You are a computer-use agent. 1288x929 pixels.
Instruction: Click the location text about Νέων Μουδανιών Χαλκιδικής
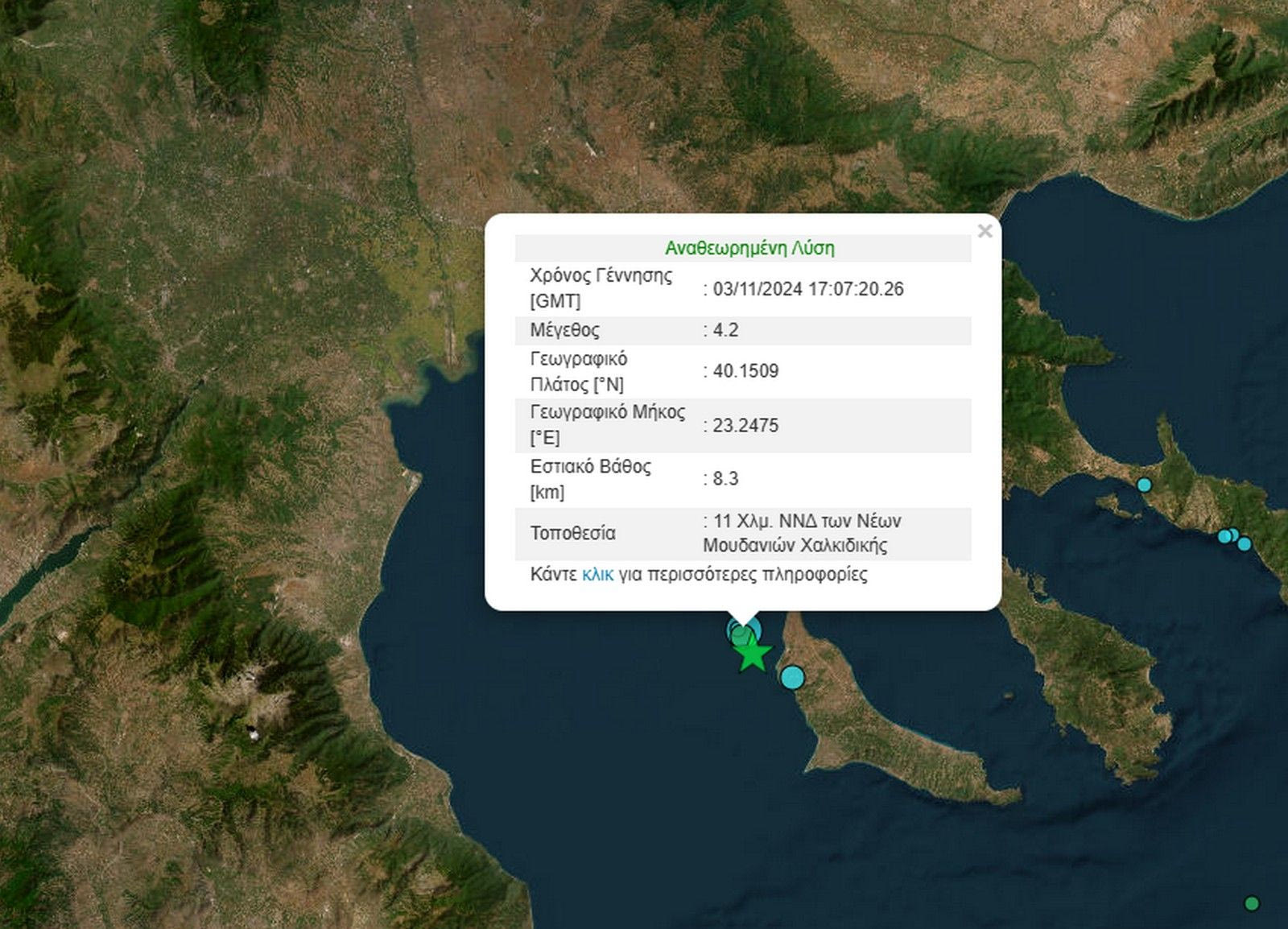(801, 533)
